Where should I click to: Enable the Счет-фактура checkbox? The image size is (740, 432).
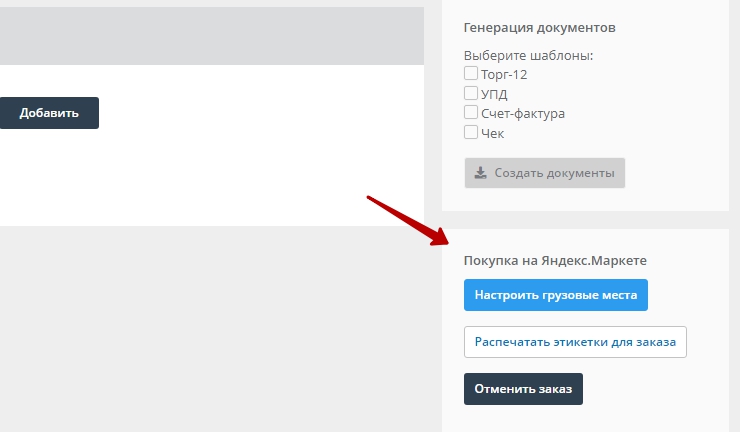(x=471, y=112)
